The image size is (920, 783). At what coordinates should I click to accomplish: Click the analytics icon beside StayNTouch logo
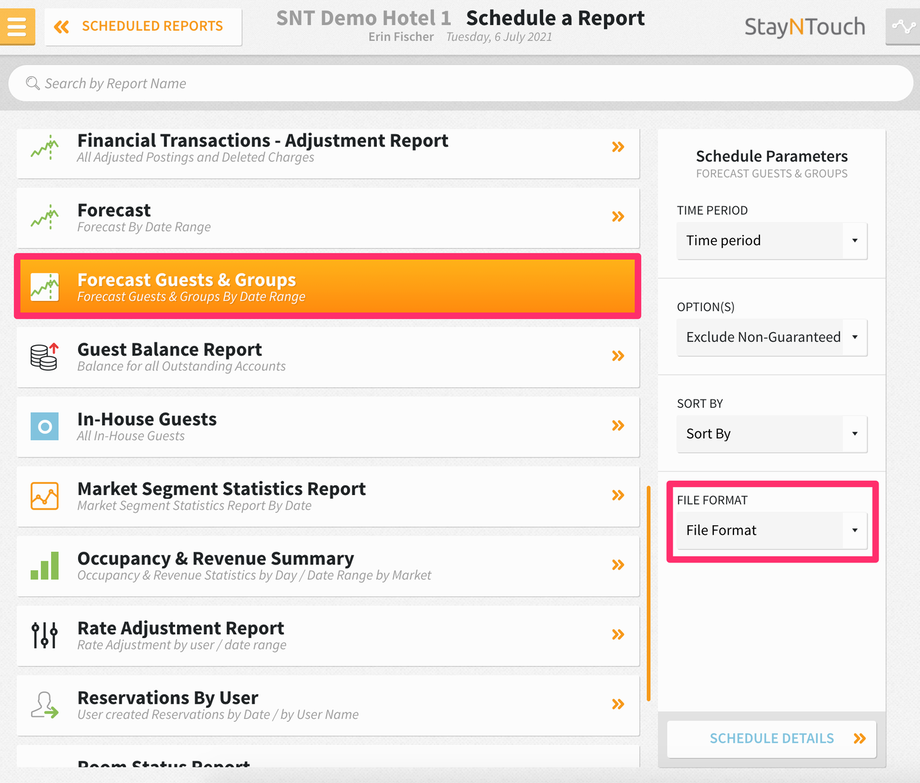(x=903, y=26)
